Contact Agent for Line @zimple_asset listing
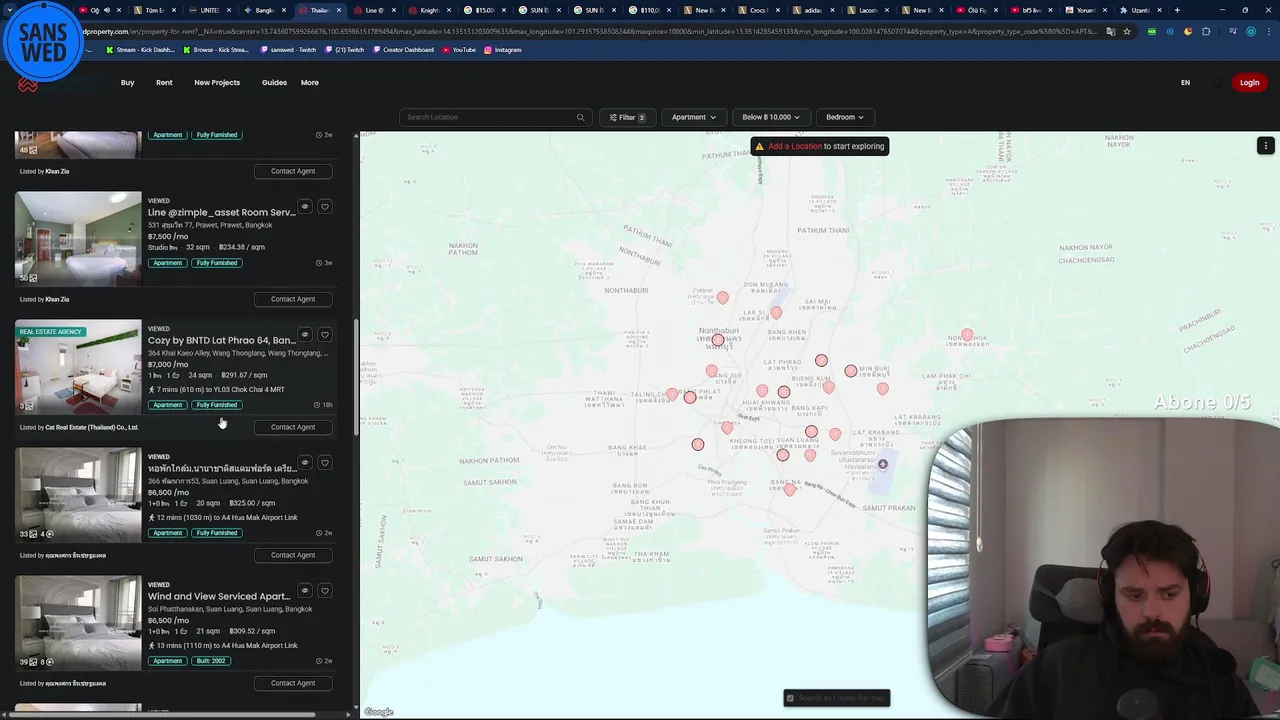 pyautogui.click(x=293, y=299)
